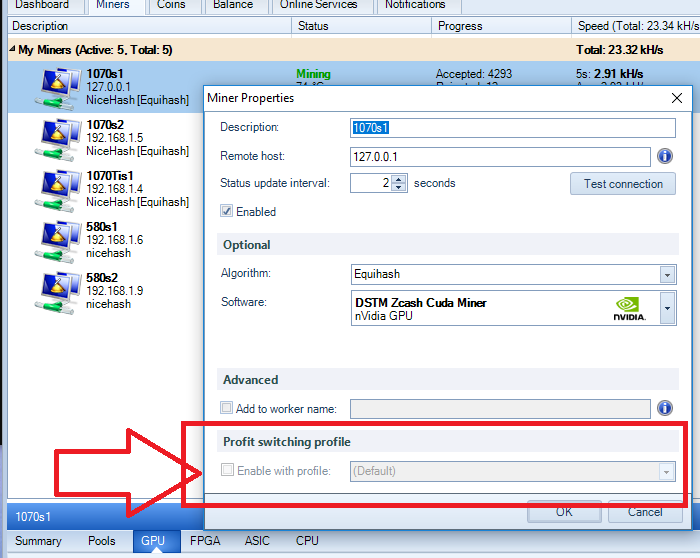The width and height of the screenshot is (700, 558).
Task: Open info icon beside worker name field
Action: (x=665, y=408)
